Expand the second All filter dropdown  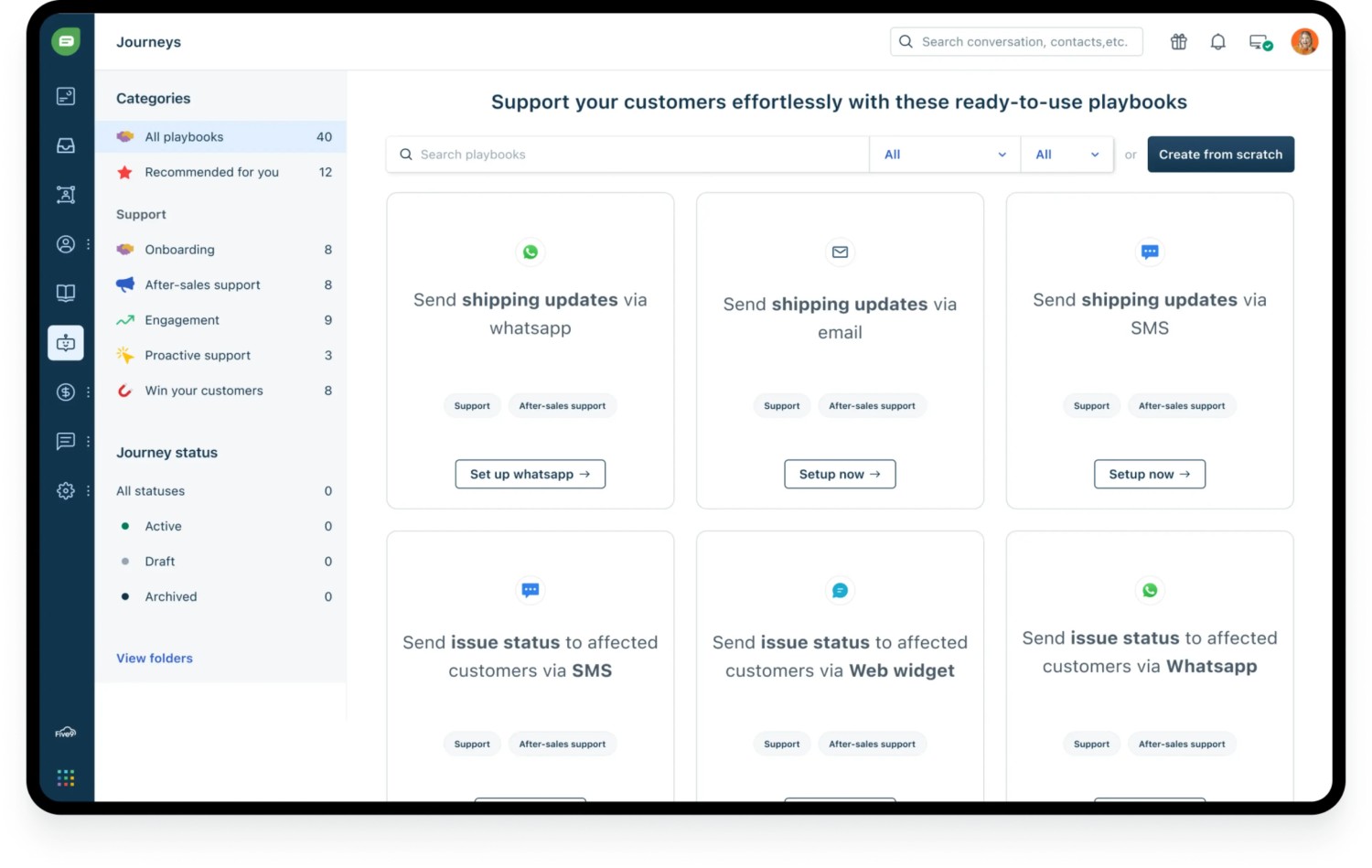1067,155
